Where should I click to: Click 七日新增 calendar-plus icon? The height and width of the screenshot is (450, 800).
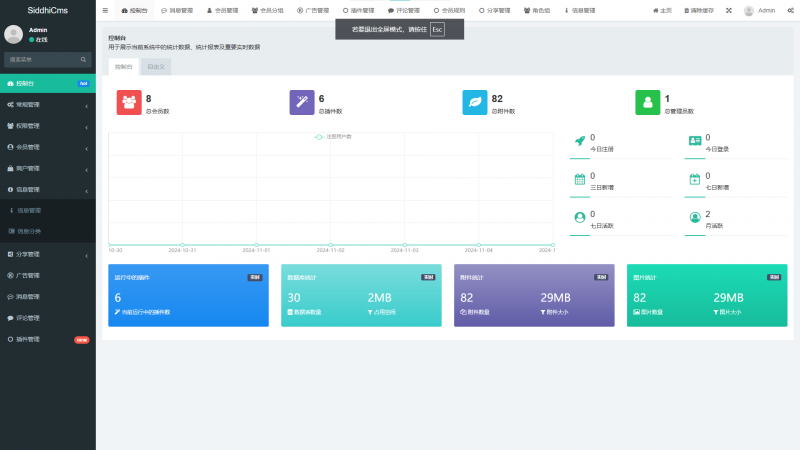point(695,179)
